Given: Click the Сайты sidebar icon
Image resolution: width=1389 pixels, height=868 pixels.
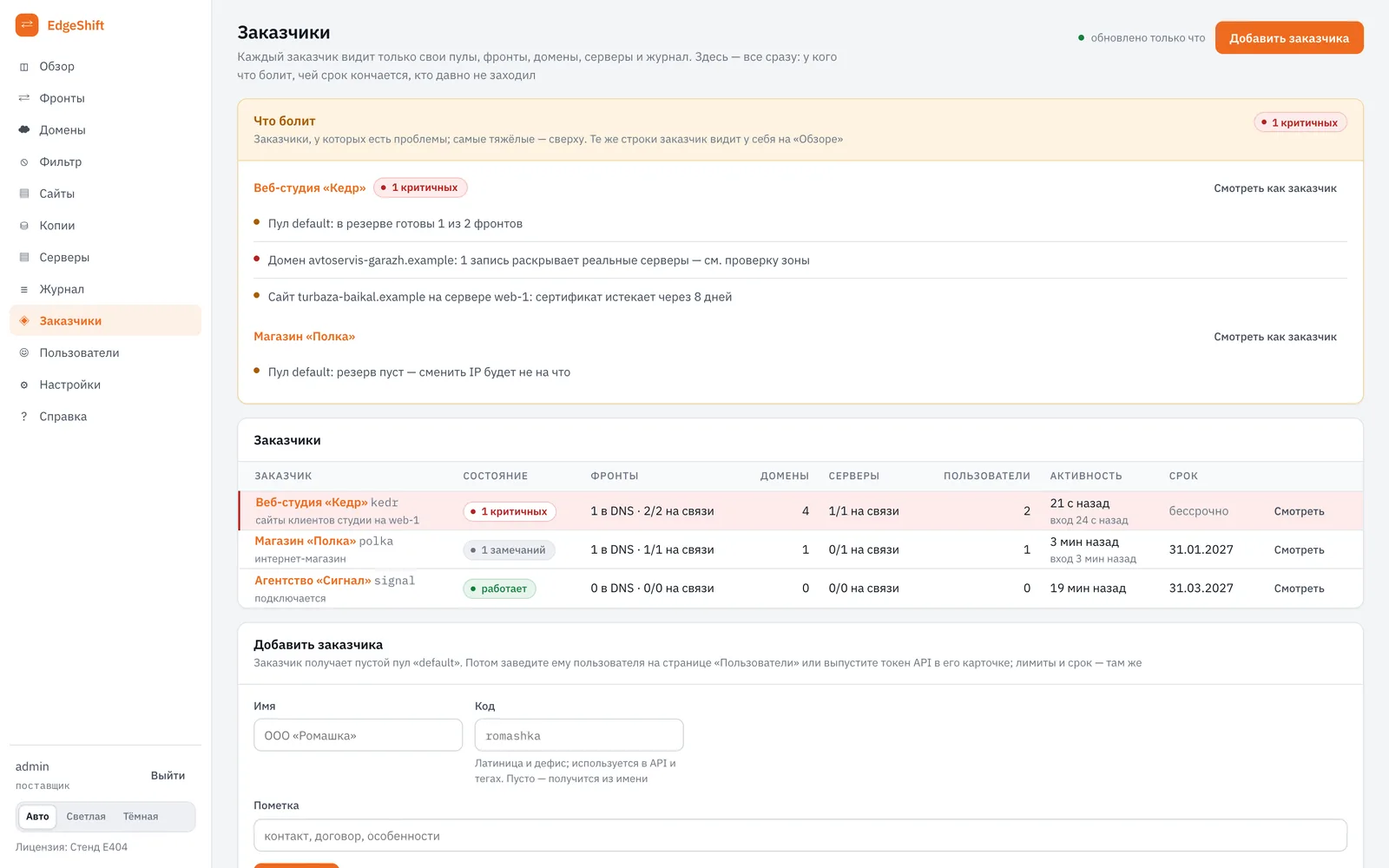Looking at the screenshot, I should [24, 194].
